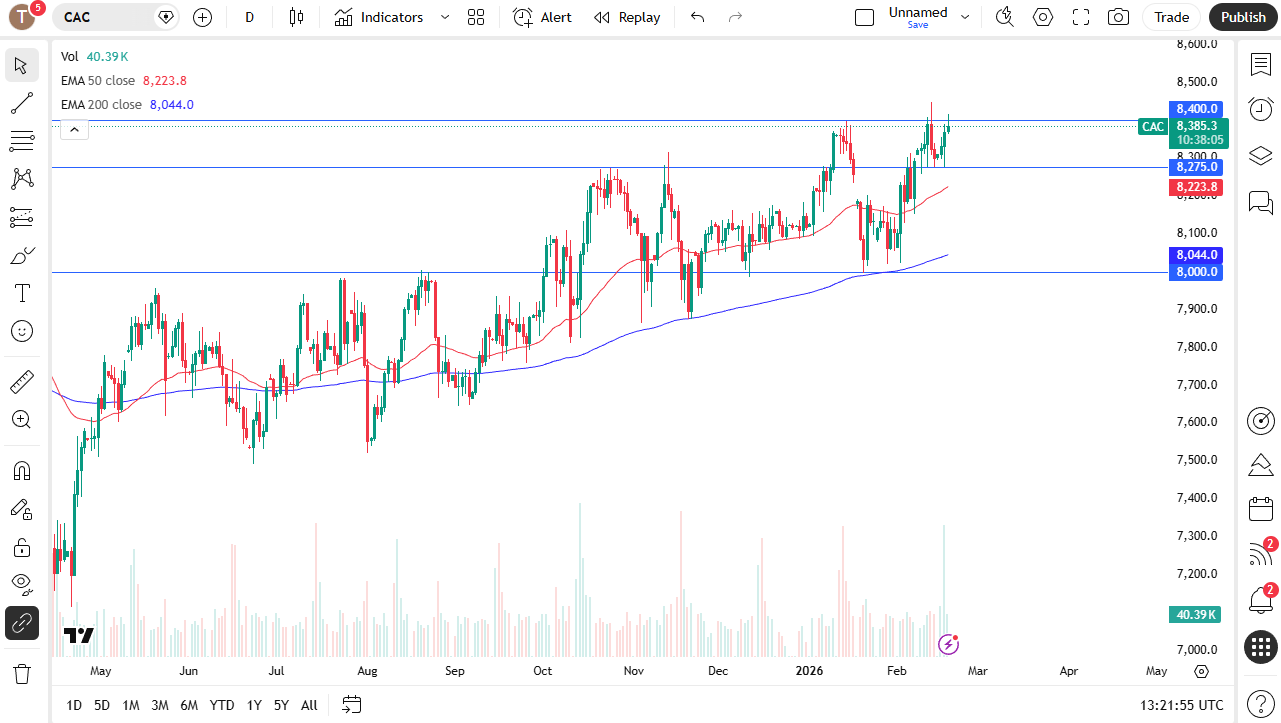Click the Publish button
Image resolution: width=1281 pixels, height=723 pixels.
coord(1243,17)
